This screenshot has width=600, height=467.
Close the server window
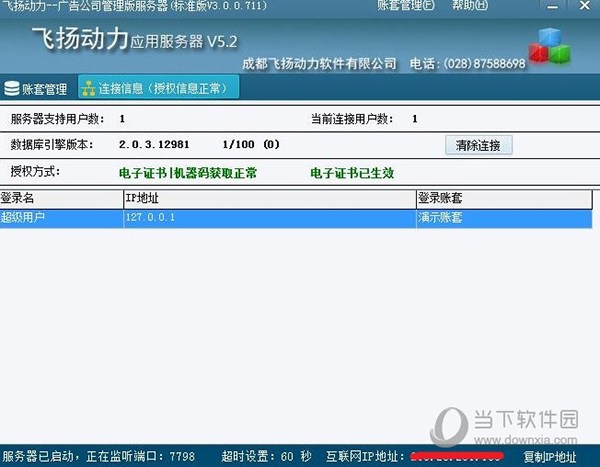[585, 5]
